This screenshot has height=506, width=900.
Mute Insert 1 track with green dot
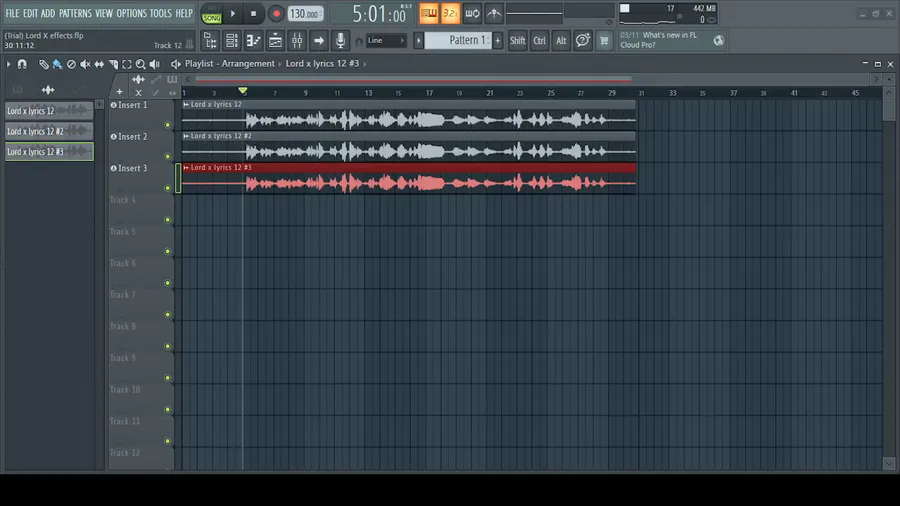coord(168,124)
